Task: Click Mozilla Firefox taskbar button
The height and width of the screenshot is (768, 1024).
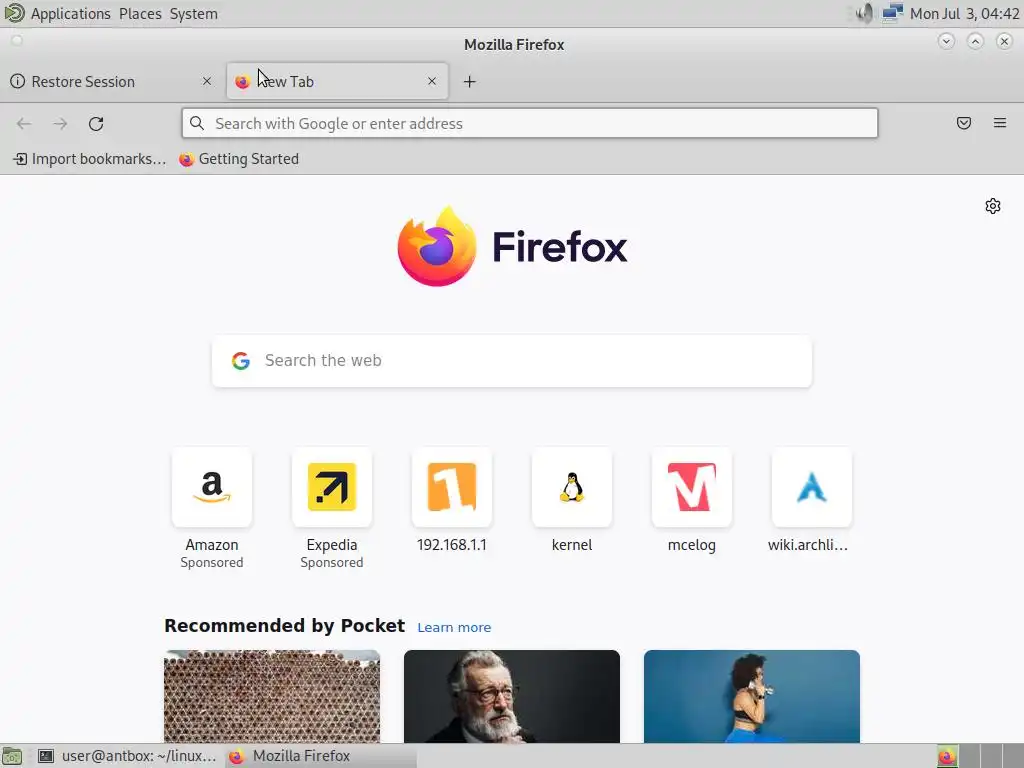Action: pos(320,756)
